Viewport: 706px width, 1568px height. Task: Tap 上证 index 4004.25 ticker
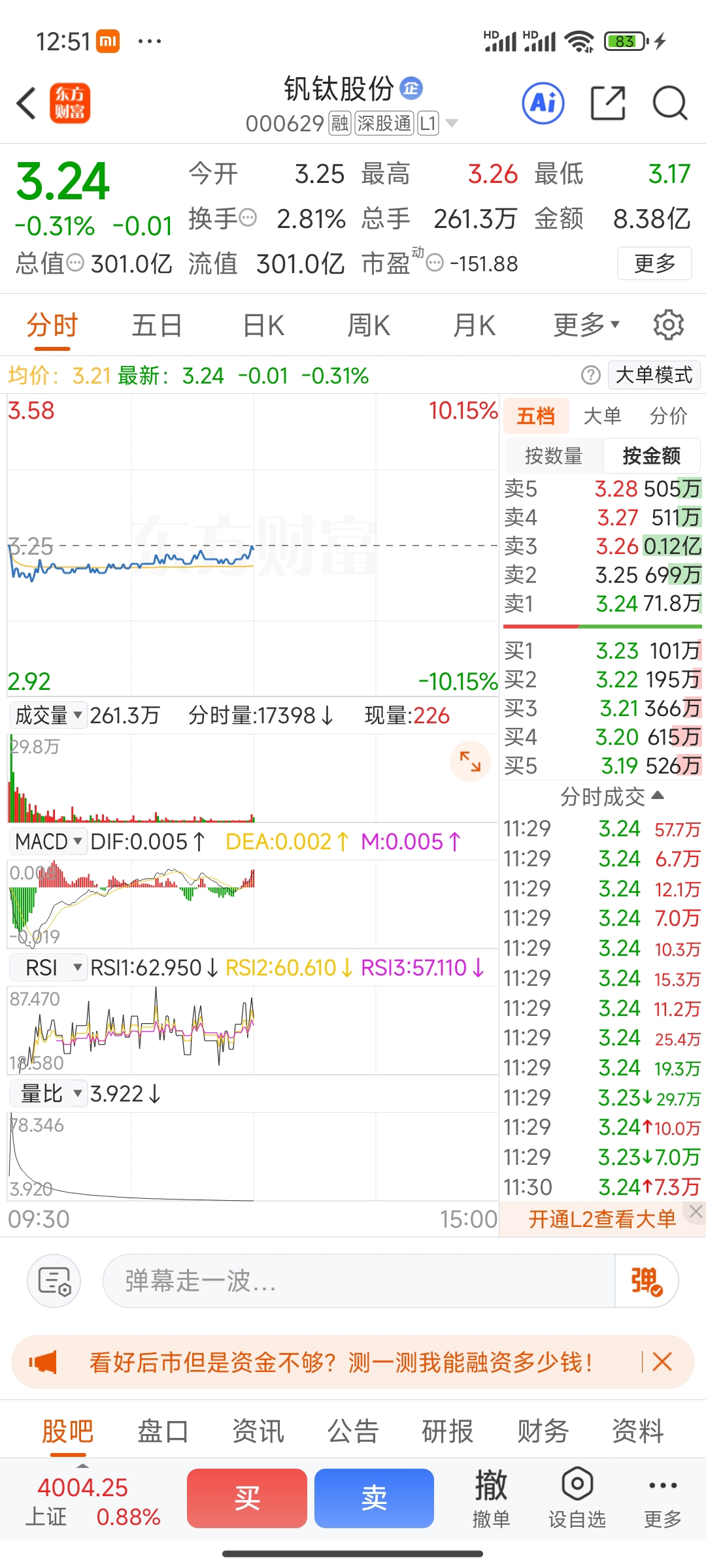pos(93,1501)
